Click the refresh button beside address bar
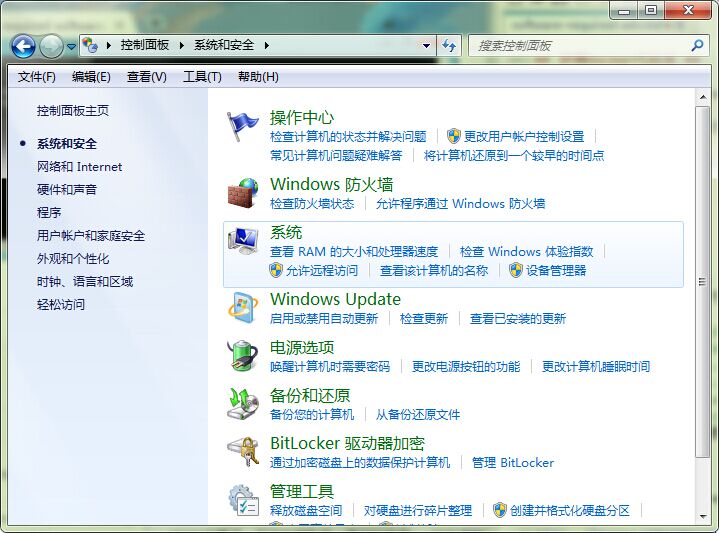 tap(449, 45)
